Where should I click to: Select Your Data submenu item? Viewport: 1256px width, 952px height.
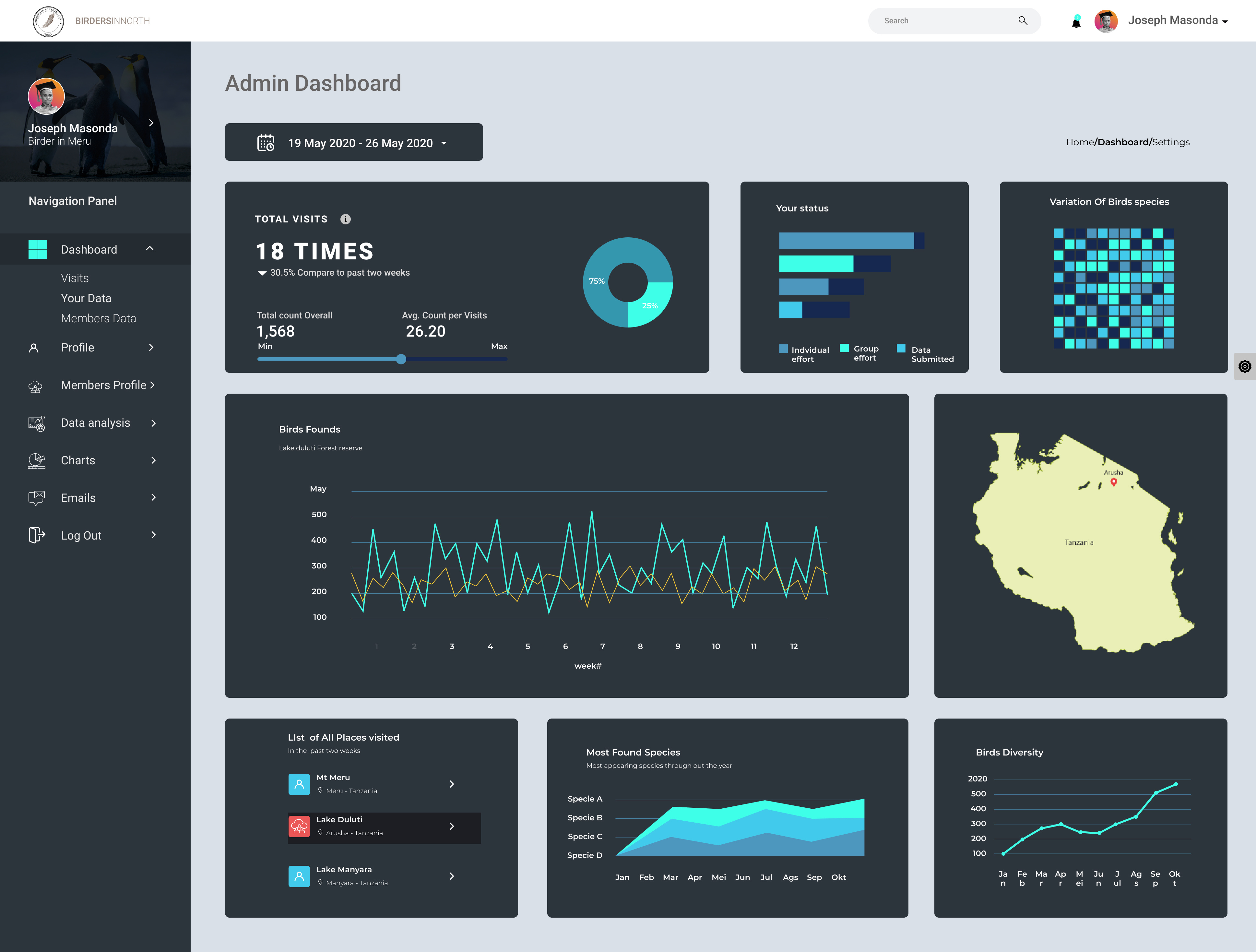86,298
